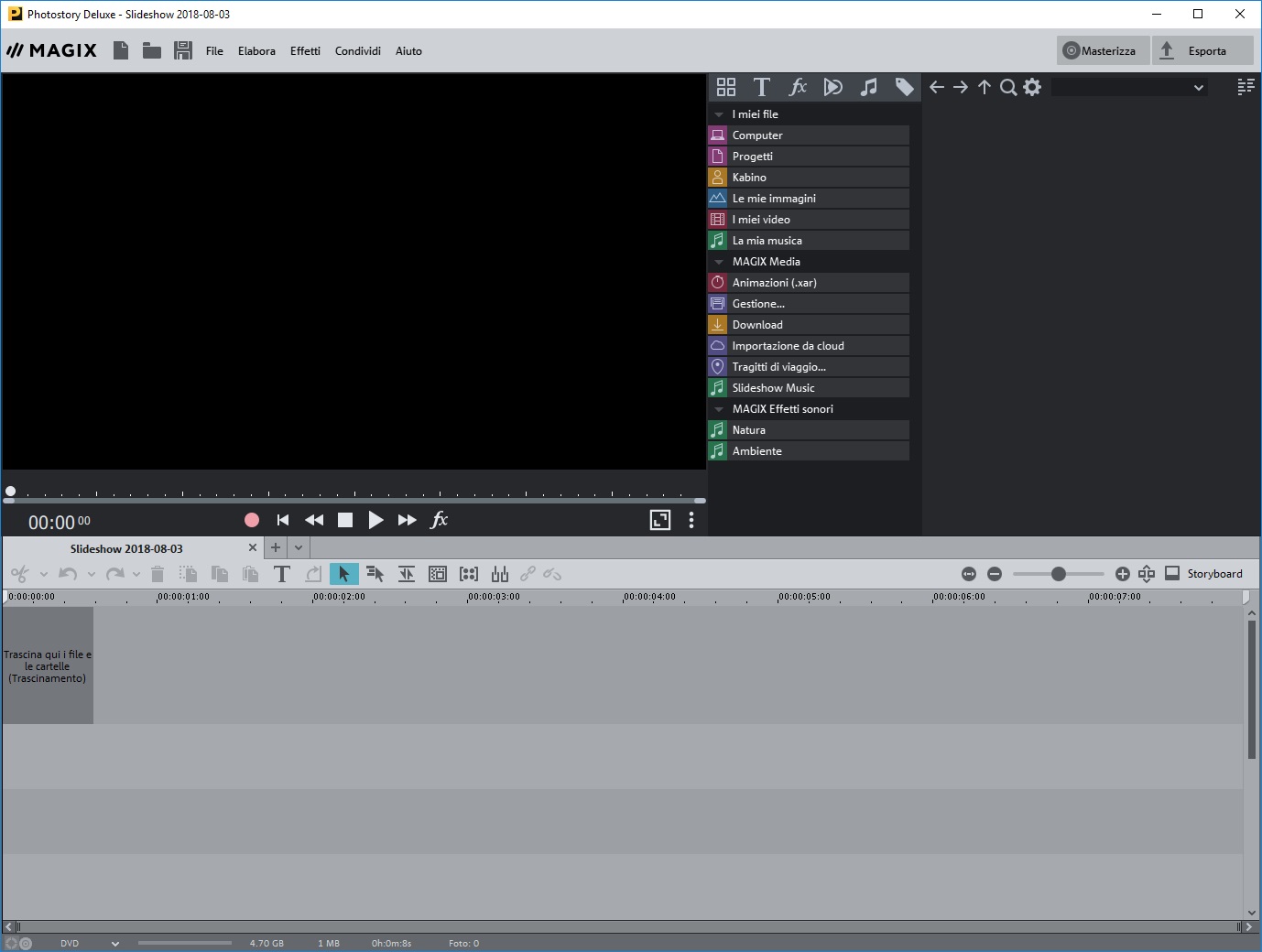The height and width of the screenshot is (952, 1262).
Task: Click the fast forward button
Action: coord(408,520)
